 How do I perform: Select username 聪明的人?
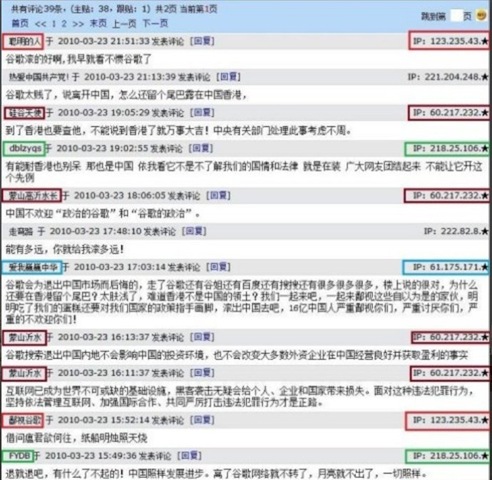pyautogui.click(x=25, y=41)
